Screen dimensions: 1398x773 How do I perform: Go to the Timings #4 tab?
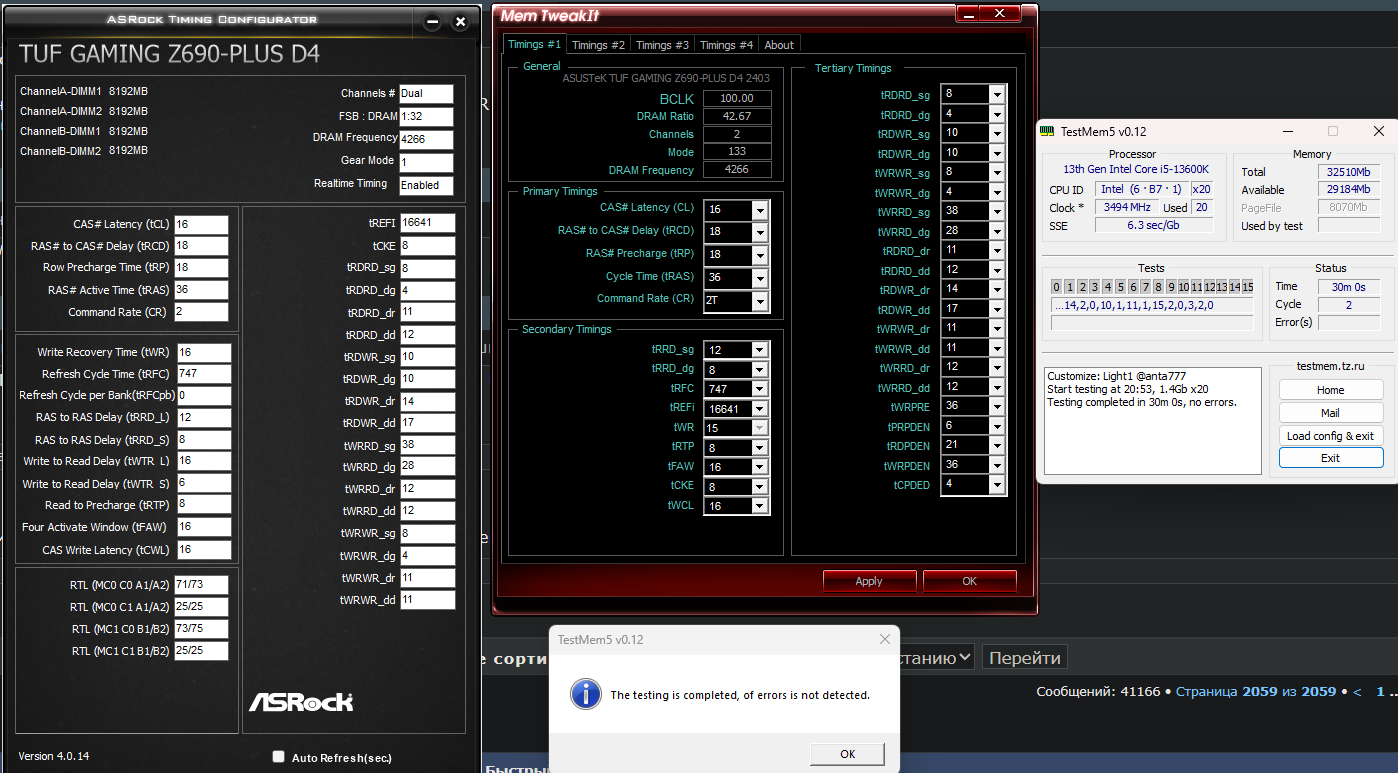click(726, 45)
